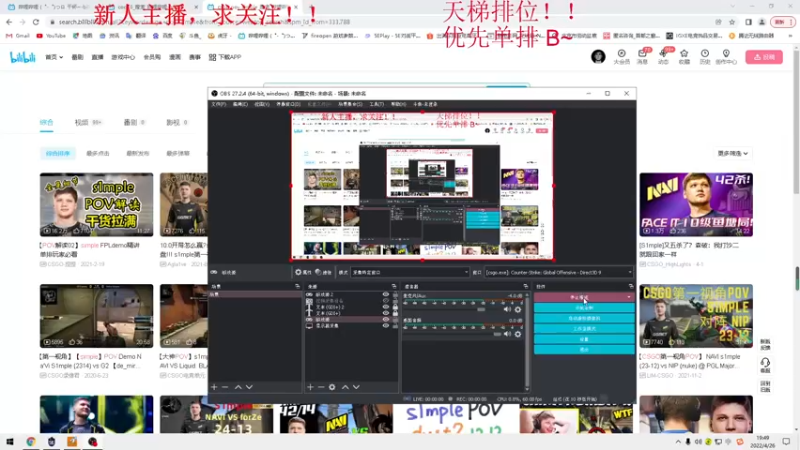The image size is (800, 450).
Task: Pop out the Sources dock panel icon
Action: tap(394, 287)
